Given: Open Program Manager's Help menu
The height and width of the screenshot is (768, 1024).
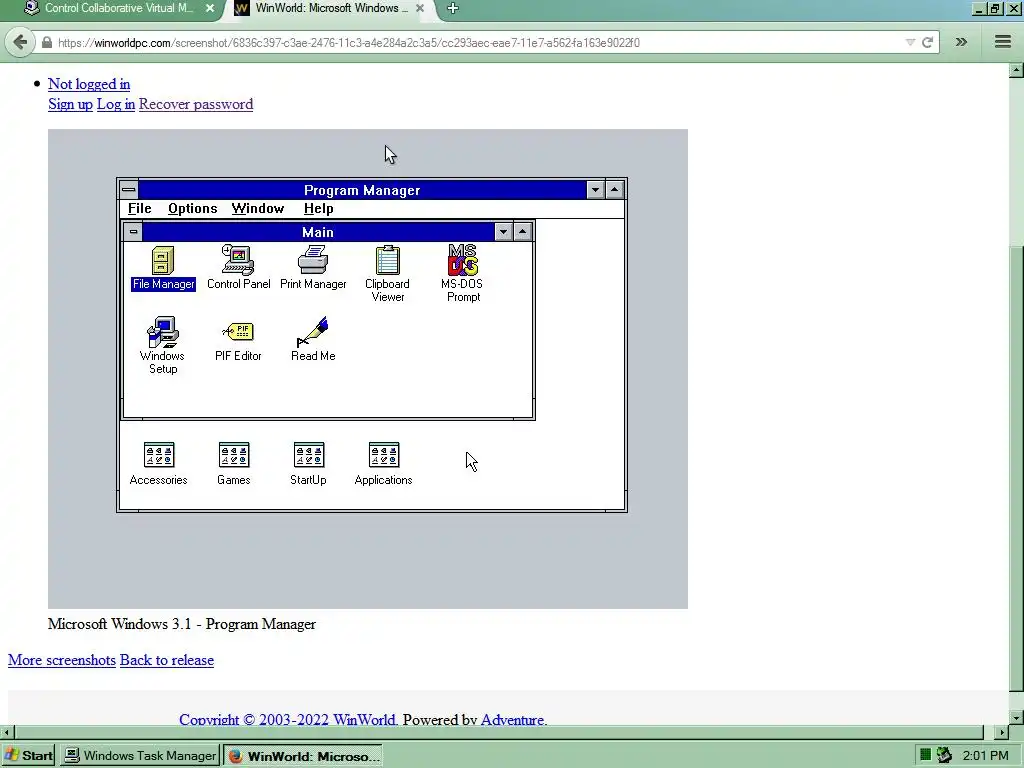Looking at the screenshot, I should tap(319, 208).
